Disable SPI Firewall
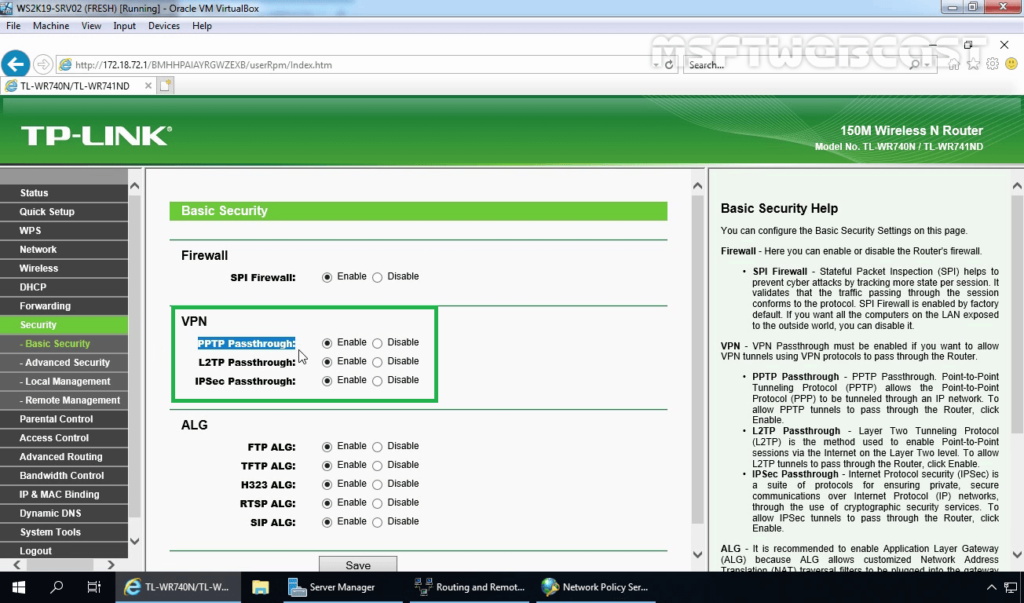Image resolution: width=1024 pixels, height=603 pixels. [377, 277]
